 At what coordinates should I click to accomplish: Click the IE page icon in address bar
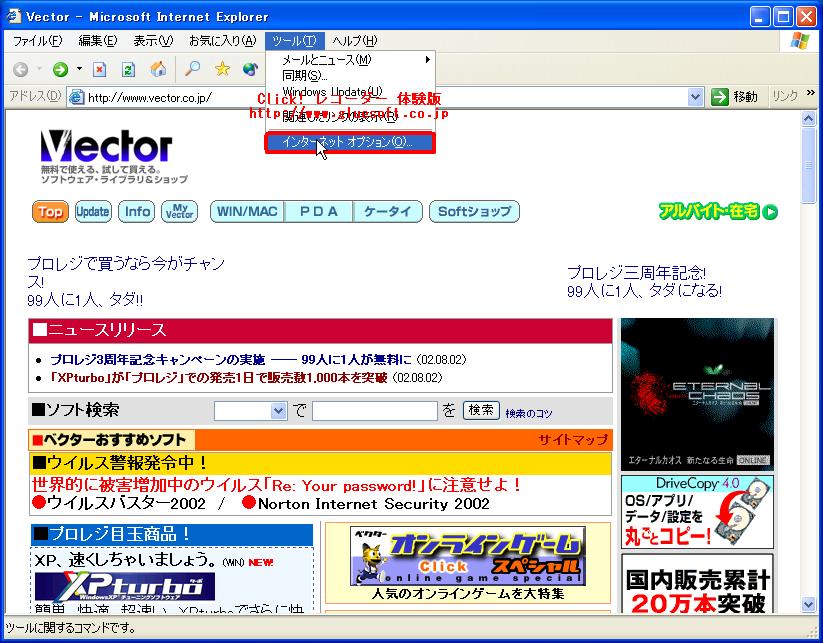(x=77, y=97)
